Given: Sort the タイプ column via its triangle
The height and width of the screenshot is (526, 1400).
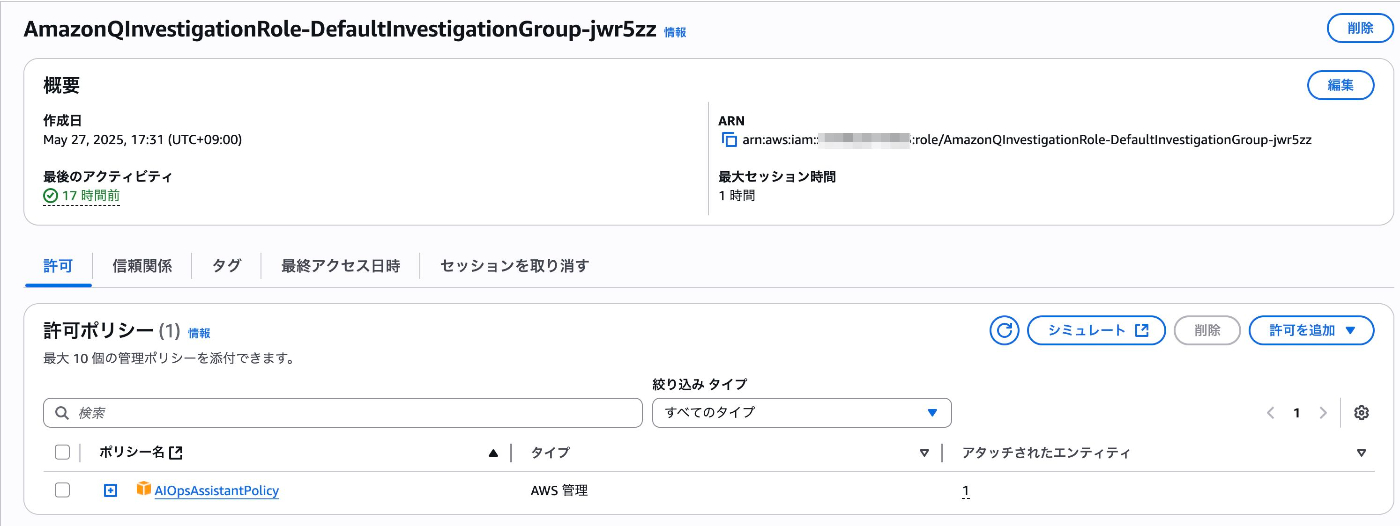Looking at the screenshot, I should click(x=924, y=453).
